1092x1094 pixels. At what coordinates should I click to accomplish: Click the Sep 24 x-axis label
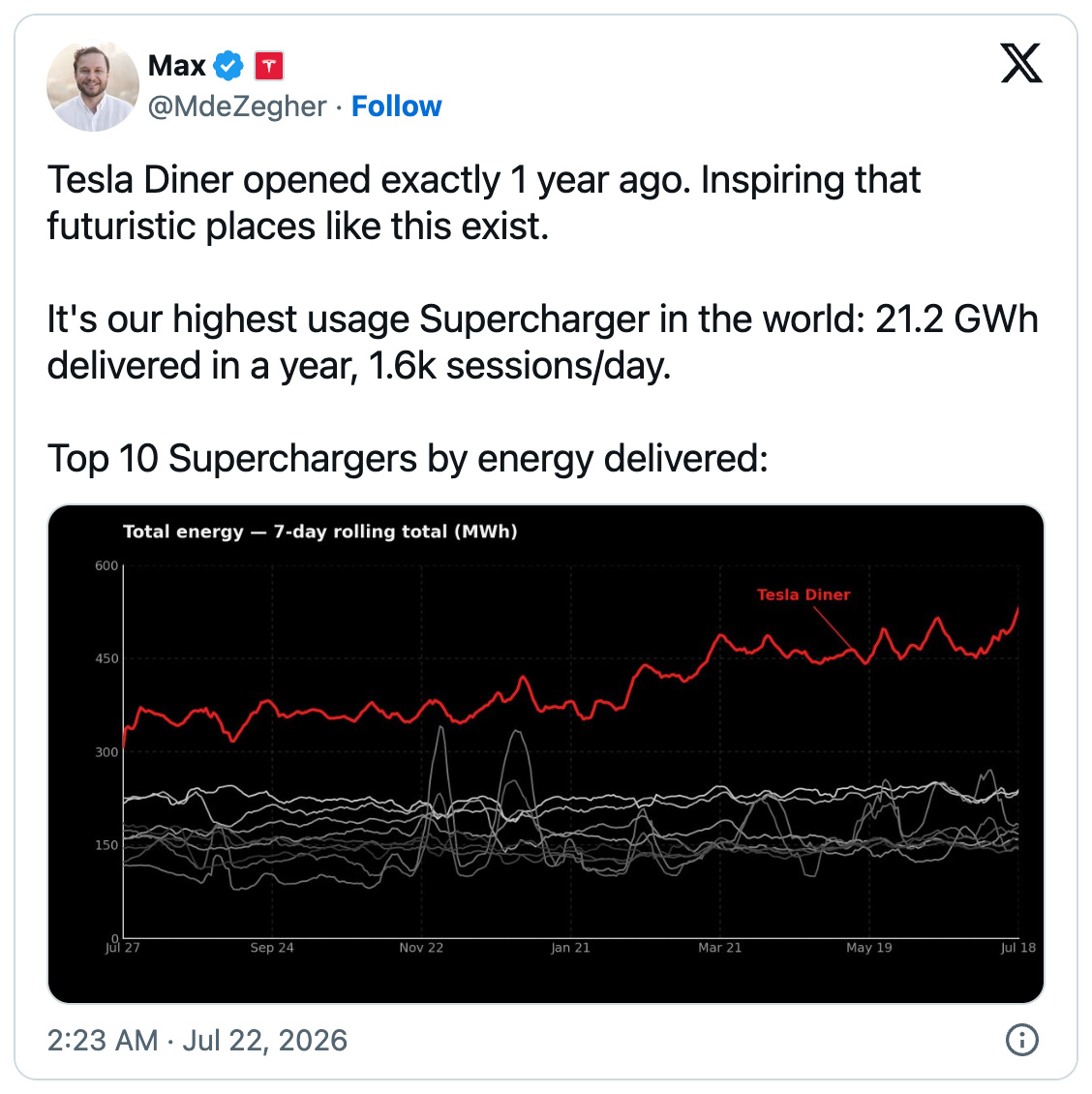(272, 948)
